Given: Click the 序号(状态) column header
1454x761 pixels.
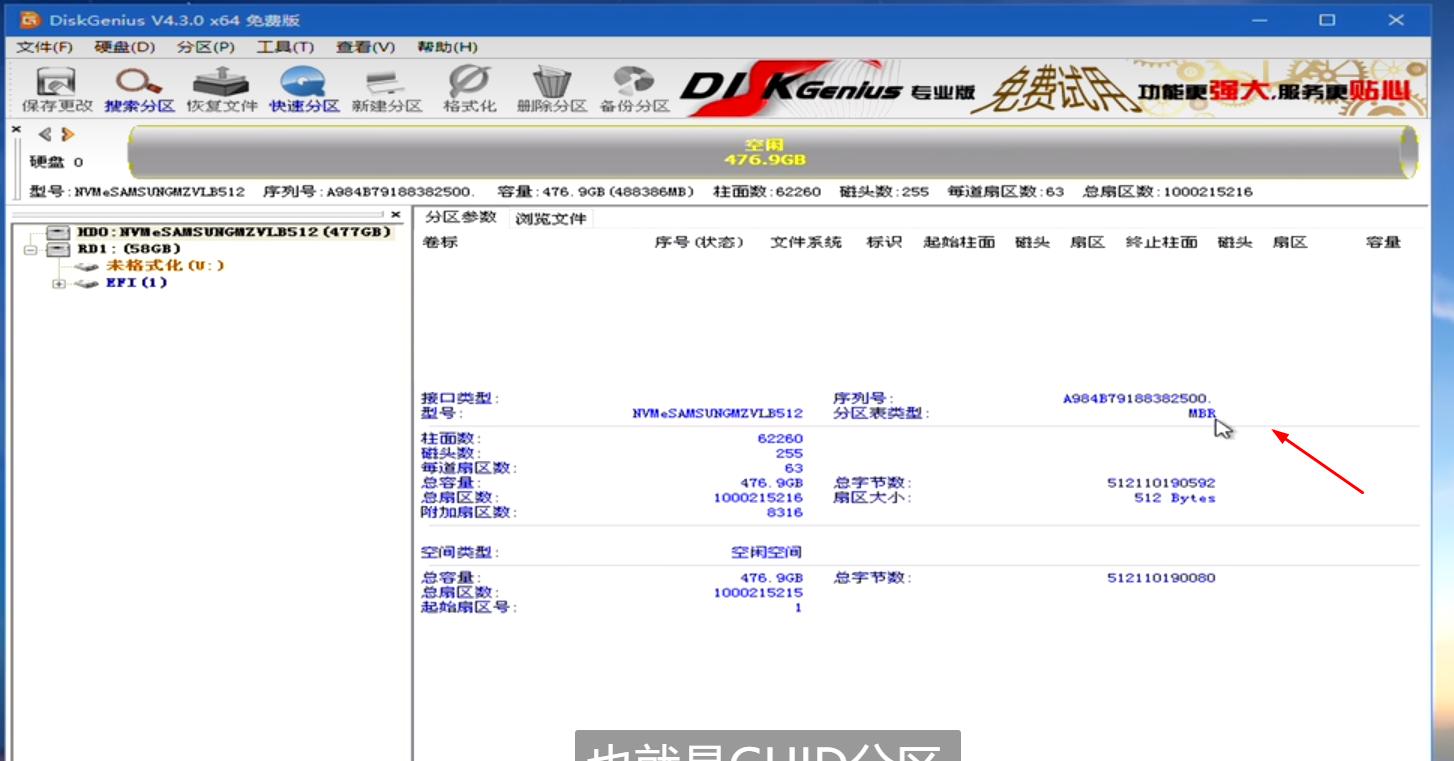Looking at the screenshot, I should coord(699,242).
